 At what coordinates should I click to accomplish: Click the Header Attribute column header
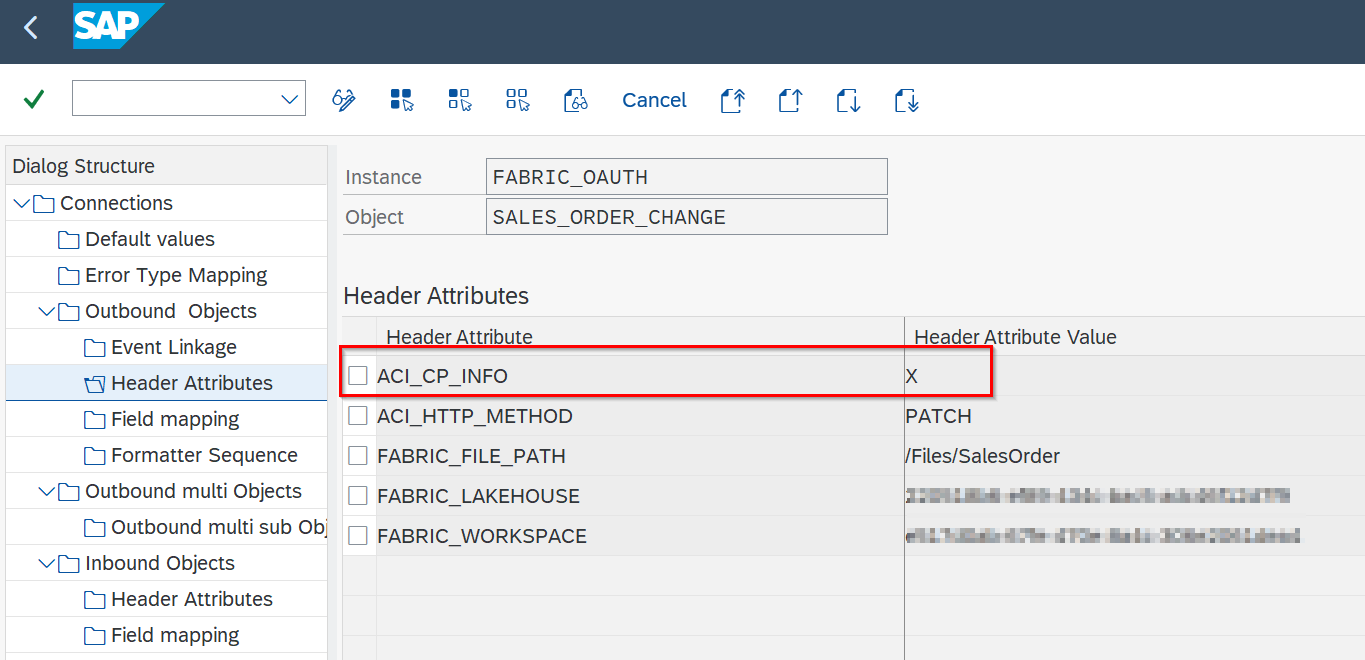pos(640,337)
